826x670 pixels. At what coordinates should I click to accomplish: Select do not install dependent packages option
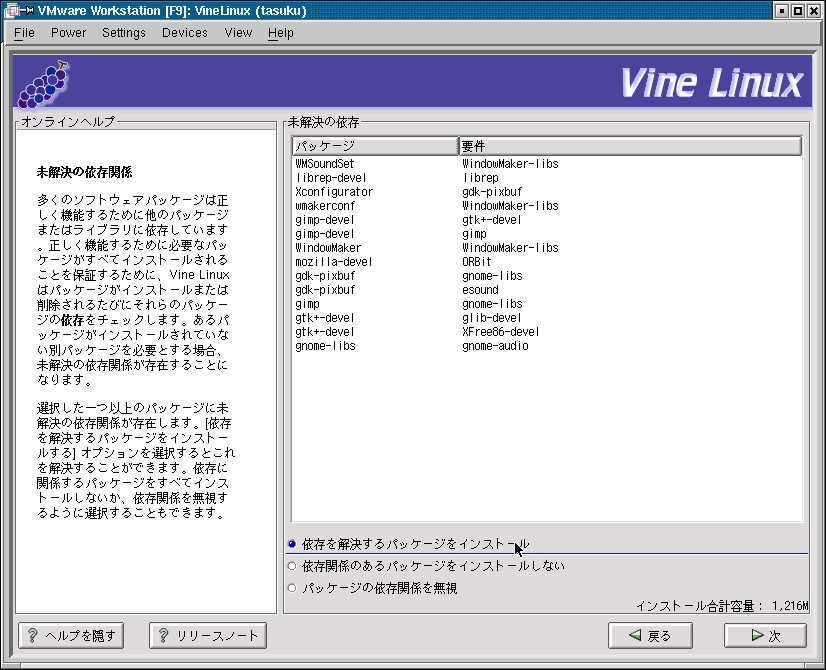(292, 566)
